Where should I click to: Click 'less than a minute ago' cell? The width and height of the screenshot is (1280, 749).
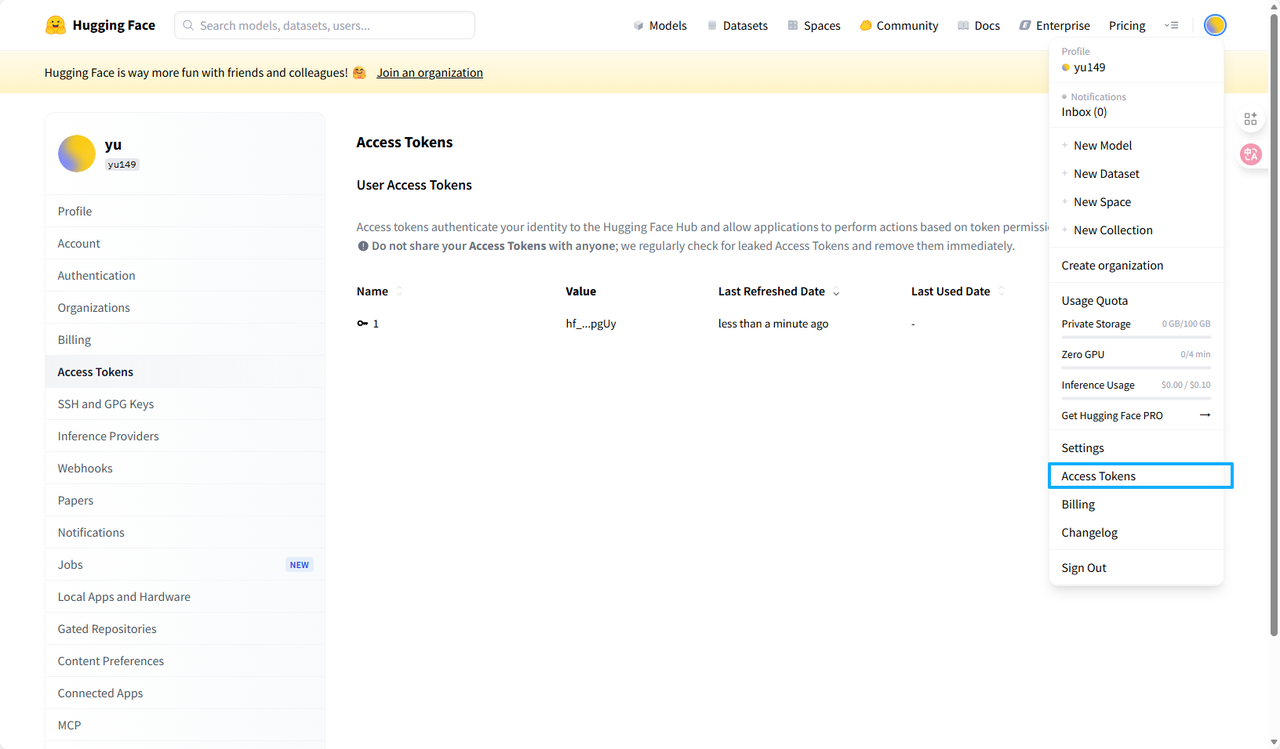tap(773, 324)
